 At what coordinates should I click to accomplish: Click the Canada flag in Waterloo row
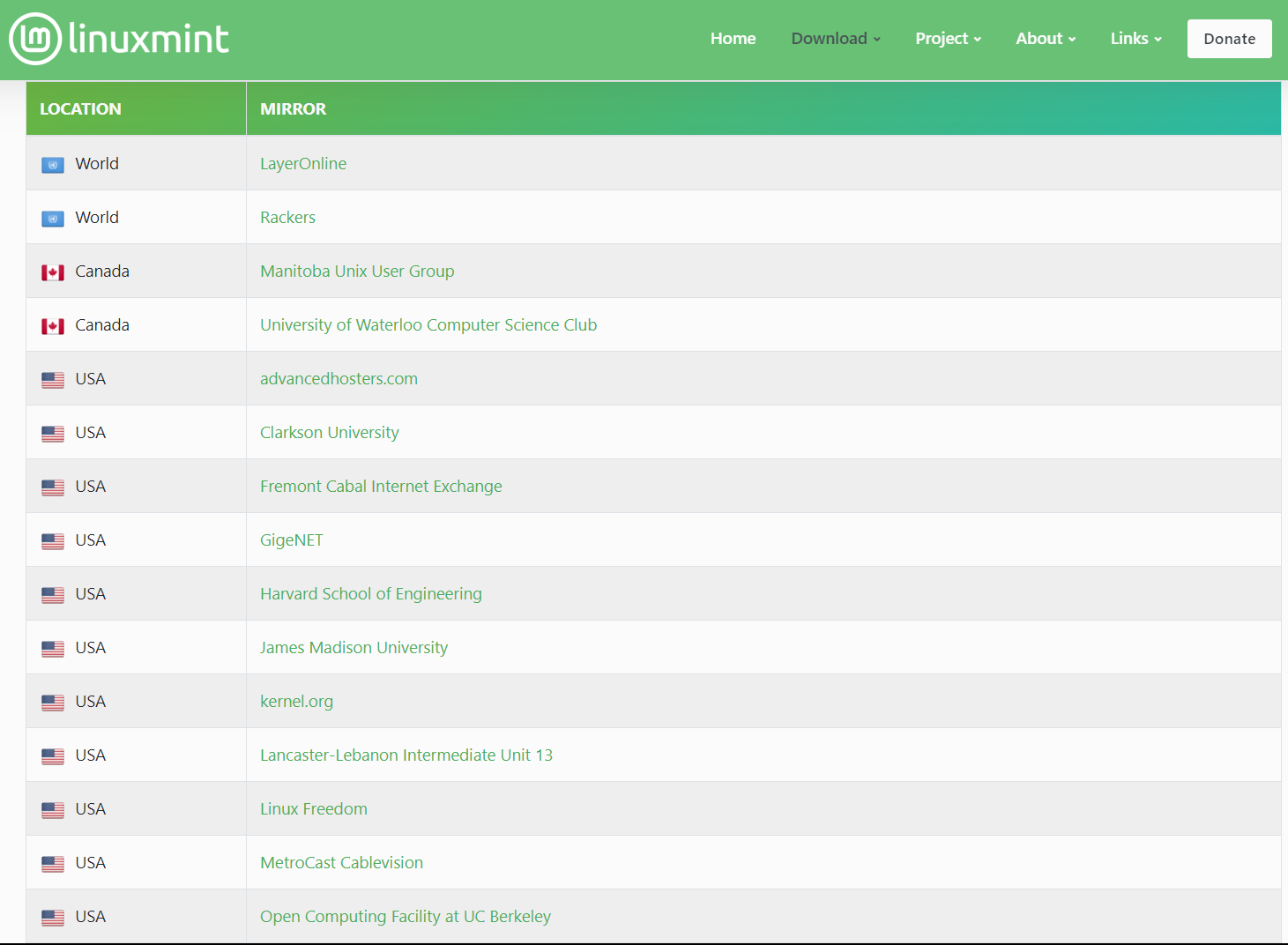(x=53, y=326)
